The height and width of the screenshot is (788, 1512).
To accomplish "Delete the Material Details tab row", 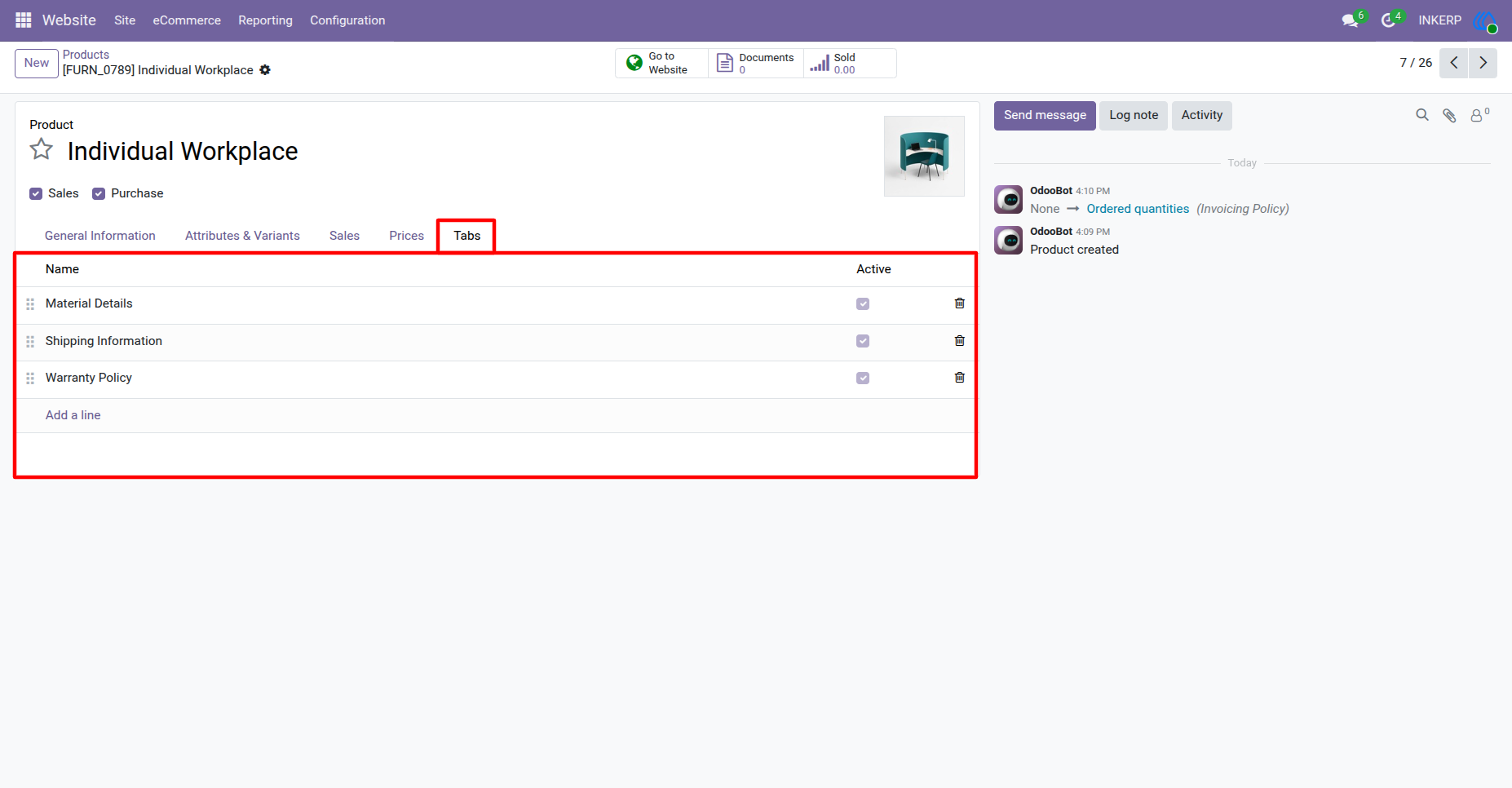I will point(960,303).
